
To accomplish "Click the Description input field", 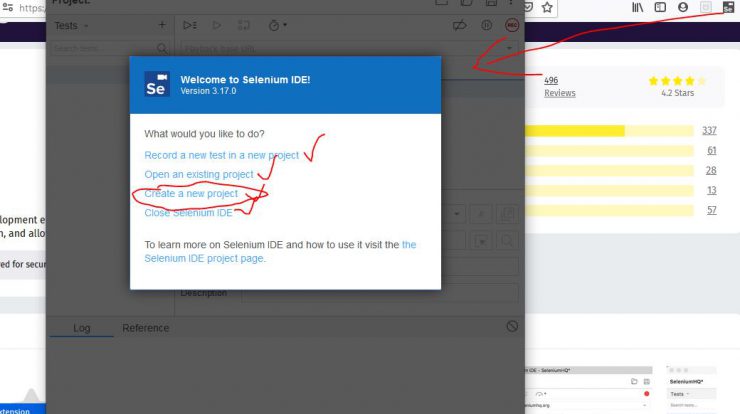I will (x=380, y=293).
